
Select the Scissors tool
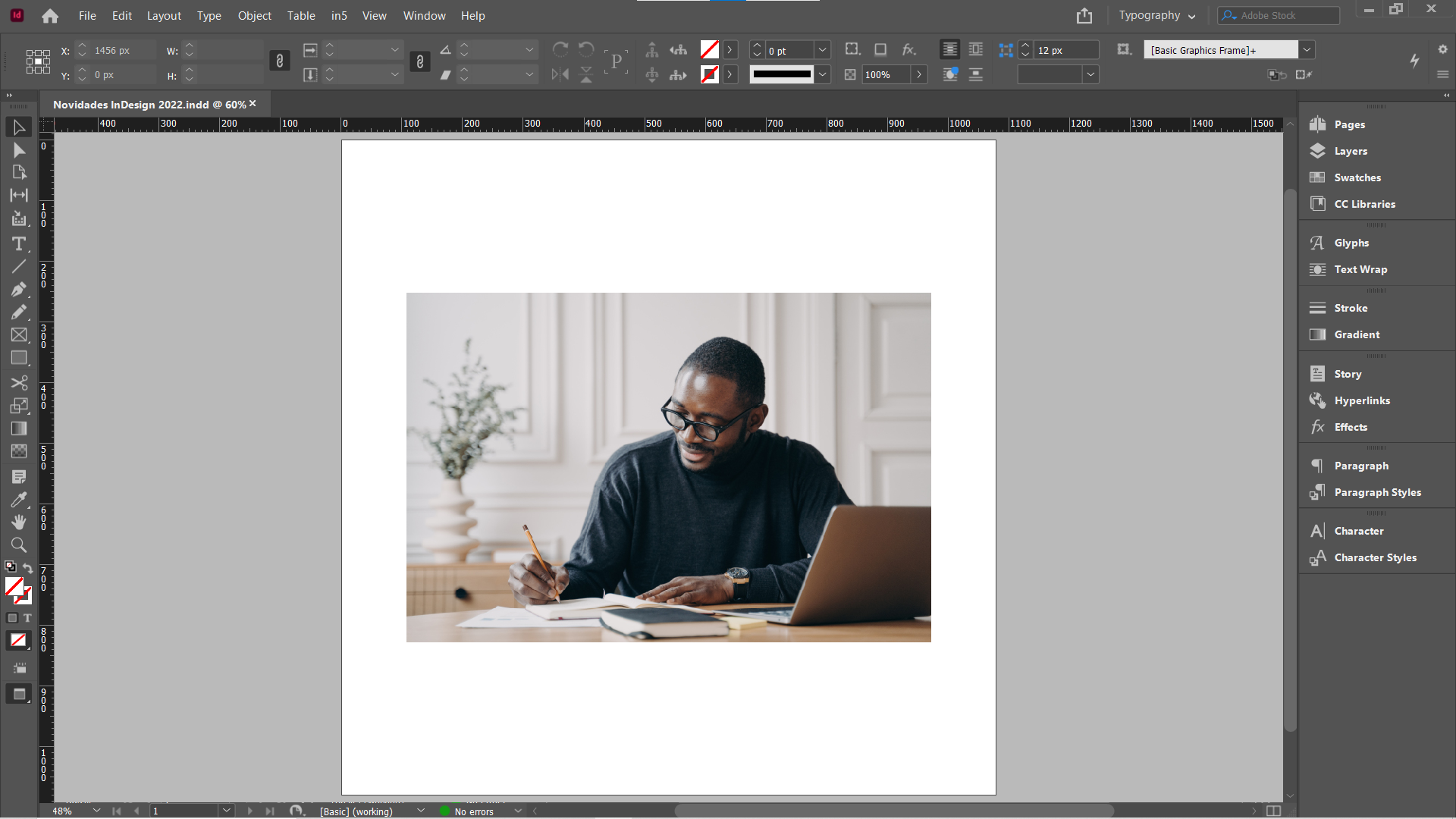pyautogui.click(x=19, y=382)
